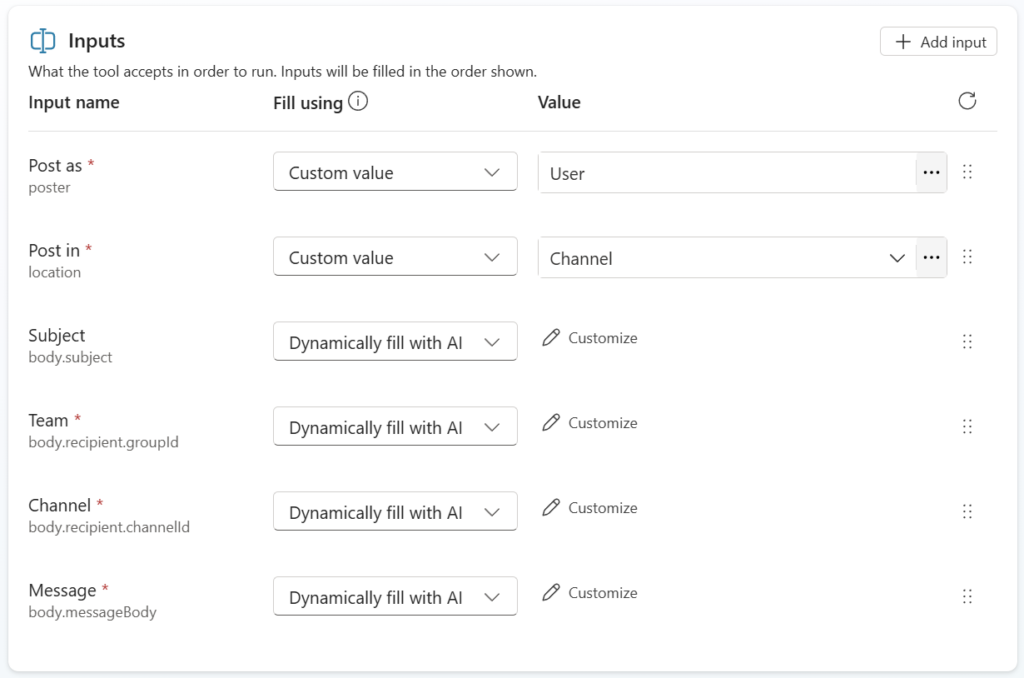
Task: Click the drag handle beside Post as row
Action: coord(967,172)
